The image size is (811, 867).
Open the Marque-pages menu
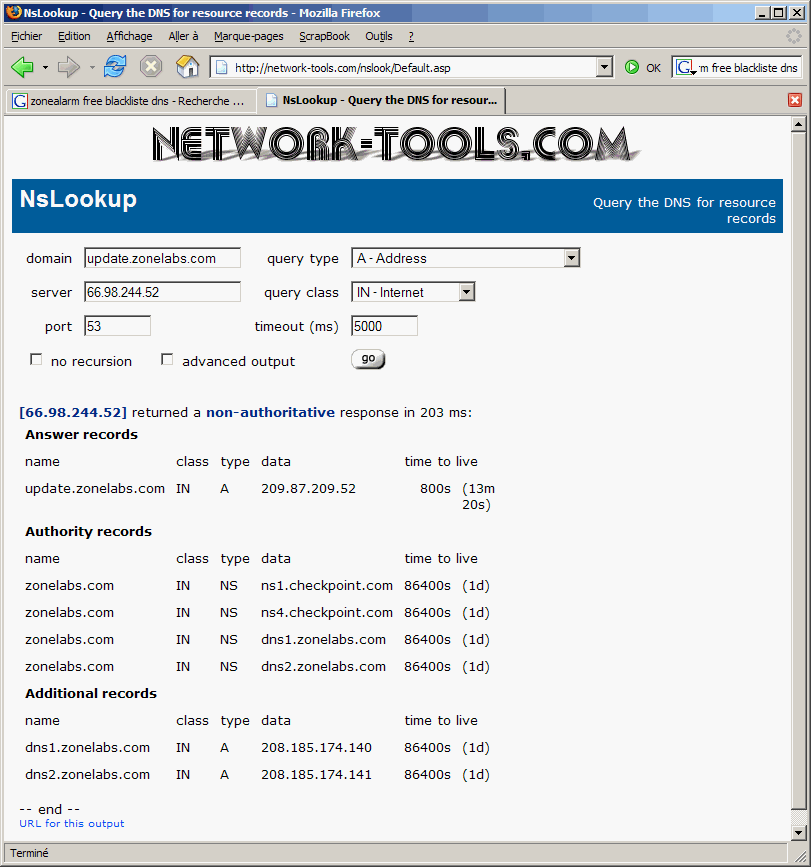[249, 36]
